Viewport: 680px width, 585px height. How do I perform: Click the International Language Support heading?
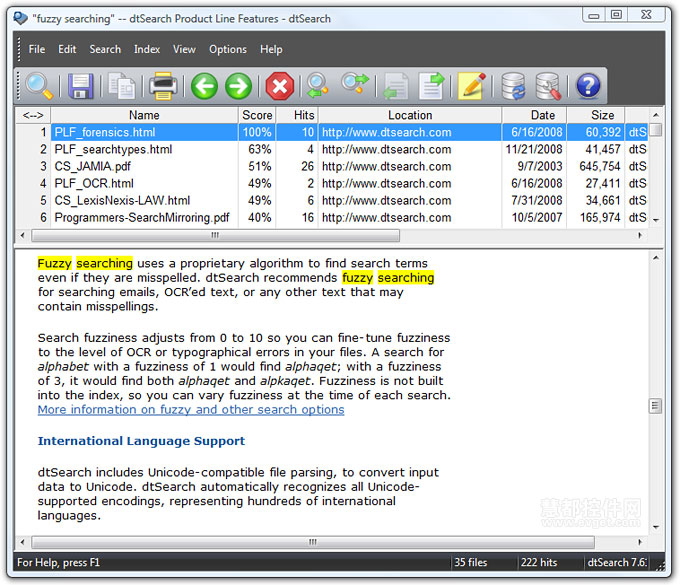point(141,441)
